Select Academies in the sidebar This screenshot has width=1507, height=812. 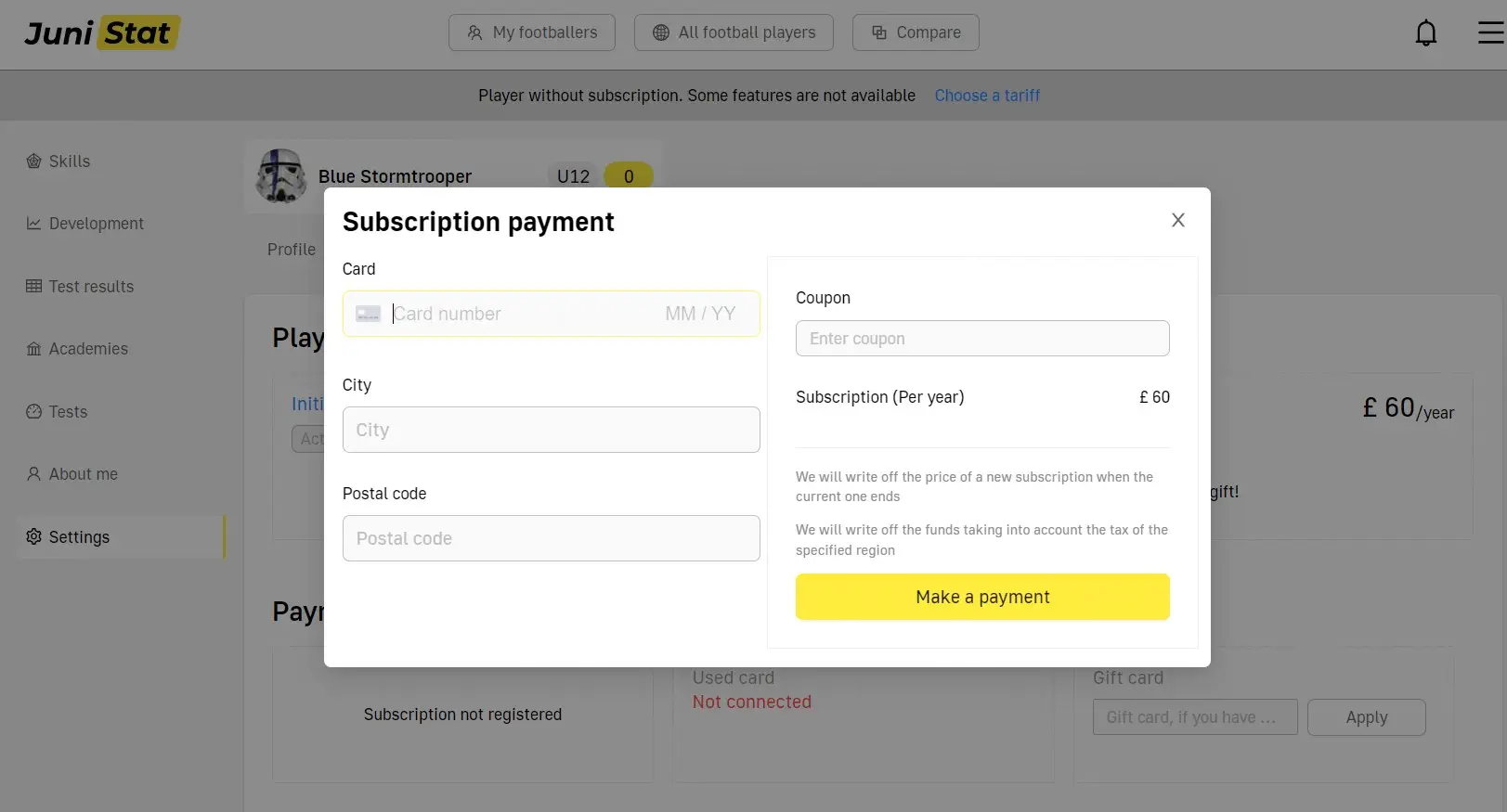[88, 349]
